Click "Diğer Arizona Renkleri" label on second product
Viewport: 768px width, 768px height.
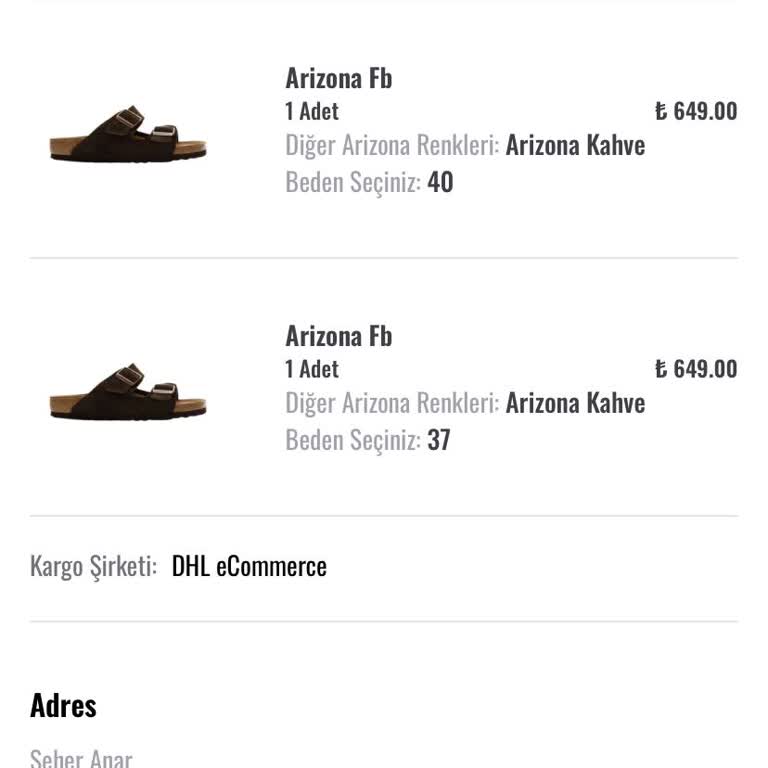click(x=392, y=404)
